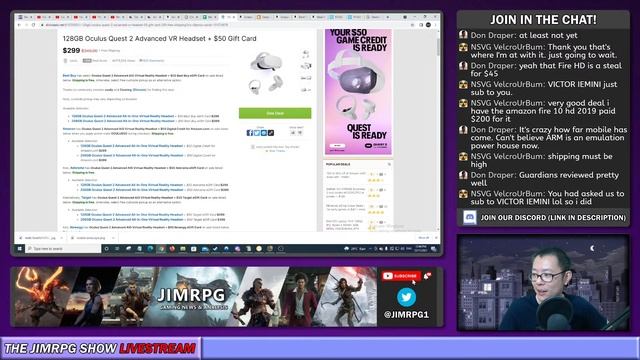The width and height of the screenshot is (640, 360).
Task: Open a new browser tab with plus
Action: 387,17
